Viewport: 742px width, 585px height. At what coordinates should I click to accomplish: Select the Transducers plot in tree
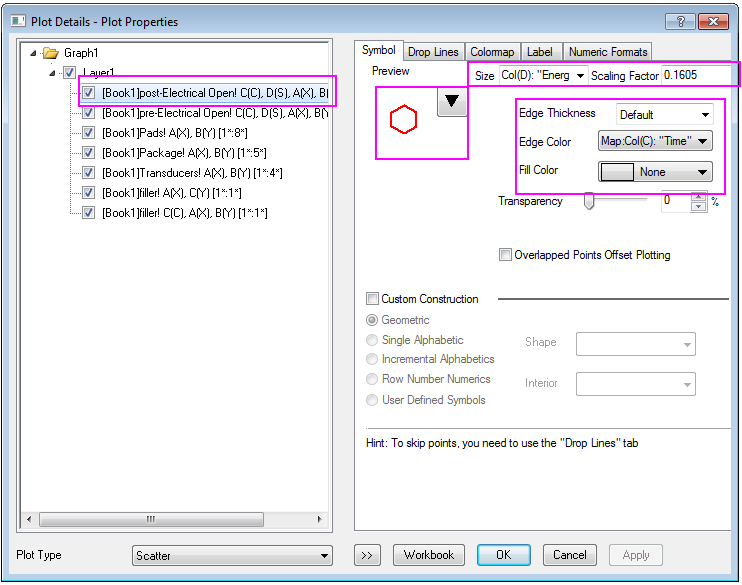(x=192, y=173)
